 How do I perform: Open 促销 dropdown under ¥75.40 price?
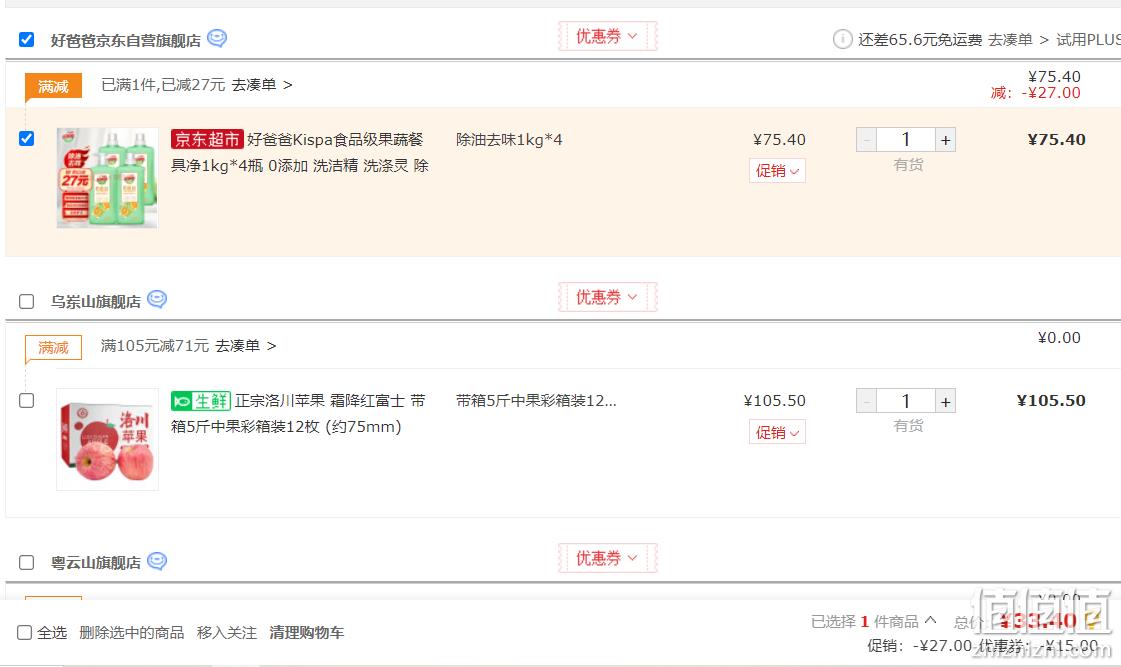click(777, 171)
